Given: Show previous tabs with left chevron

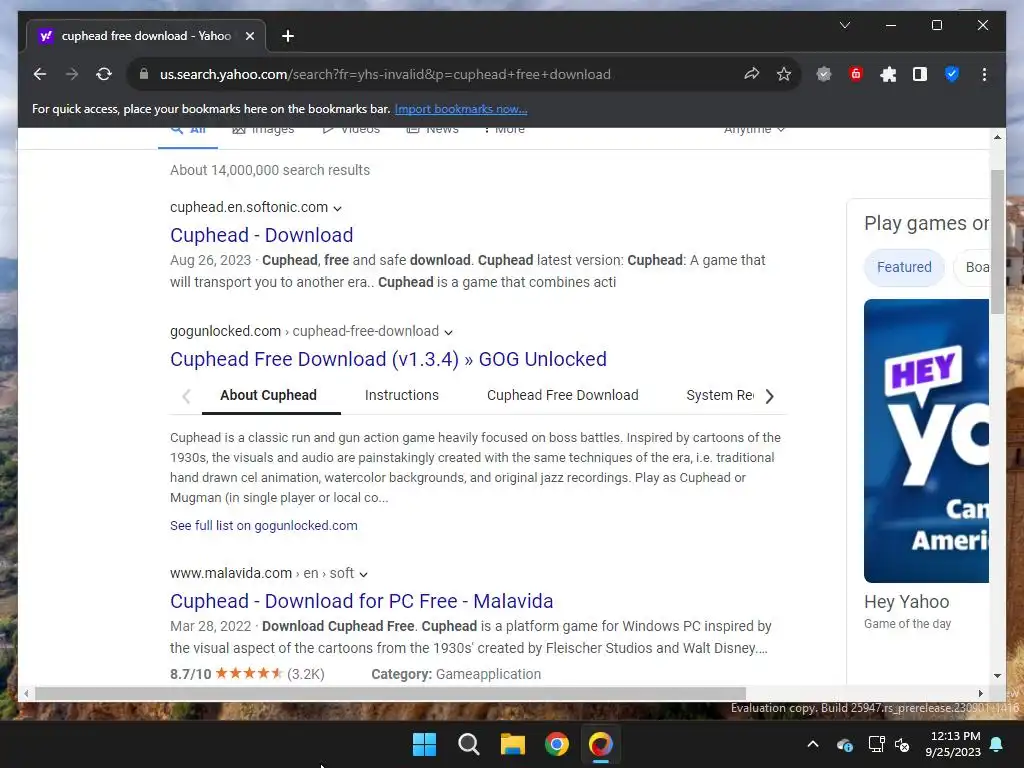Looking at the screenshot, I should (186, 396).
